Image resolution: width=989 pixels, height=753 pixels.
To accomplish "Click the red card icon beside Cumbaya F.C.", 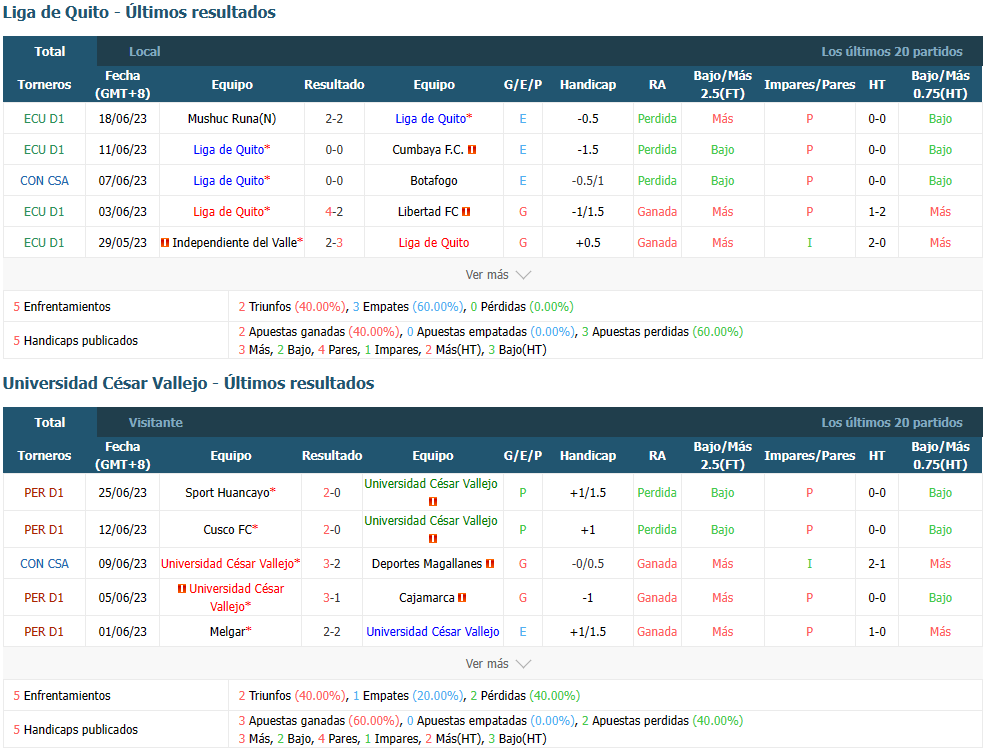I will [472, 150].
